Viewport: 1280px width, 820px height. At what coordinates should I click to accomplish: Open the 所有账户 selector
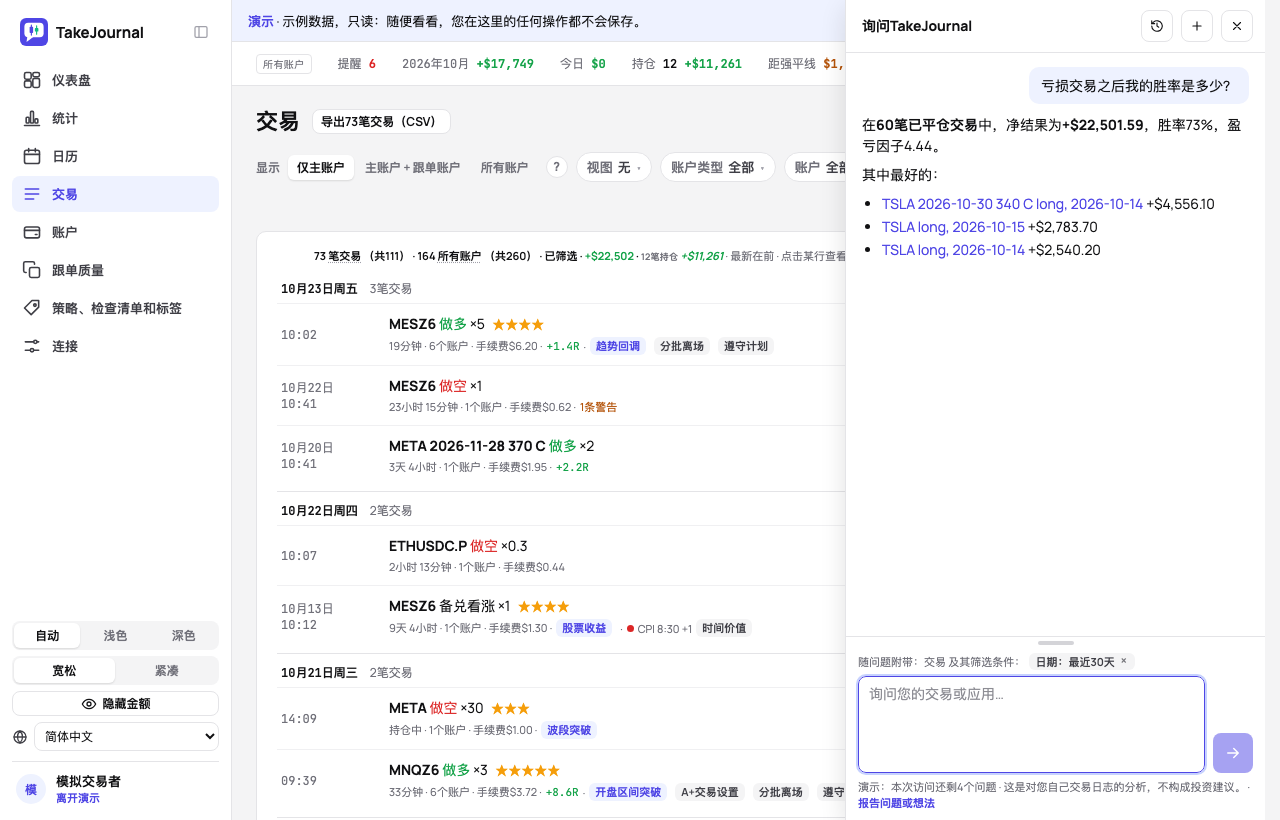(x=284, y=64)
